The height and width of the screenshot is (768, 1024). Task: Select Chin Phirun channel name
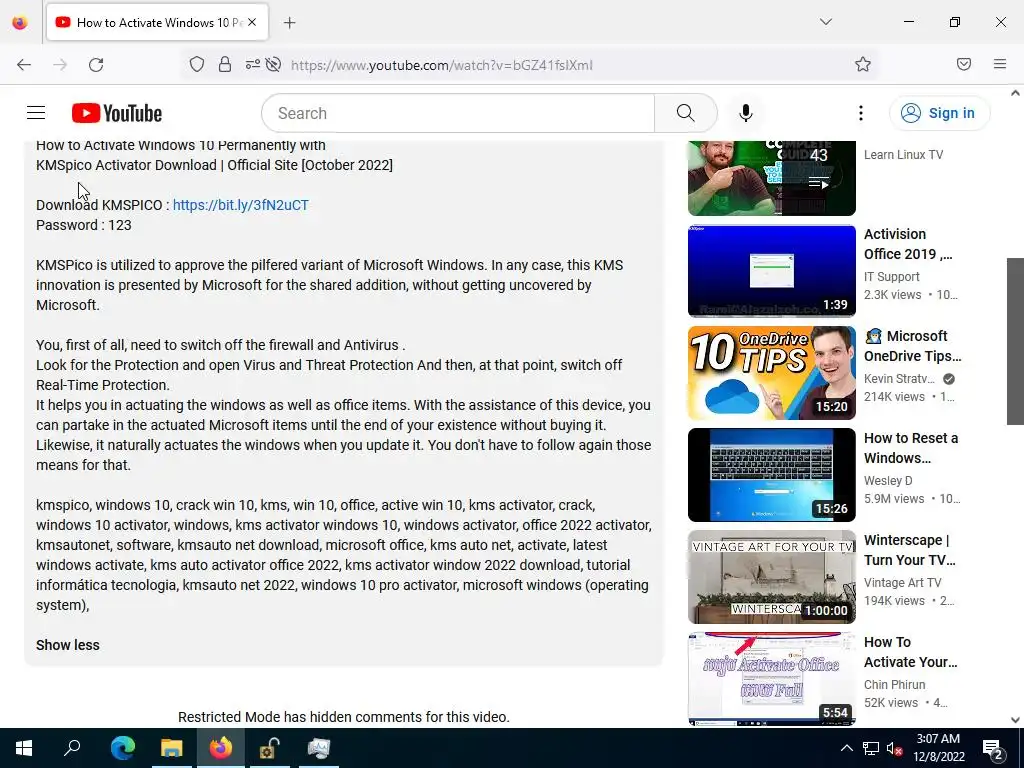[x=895, y=684]
